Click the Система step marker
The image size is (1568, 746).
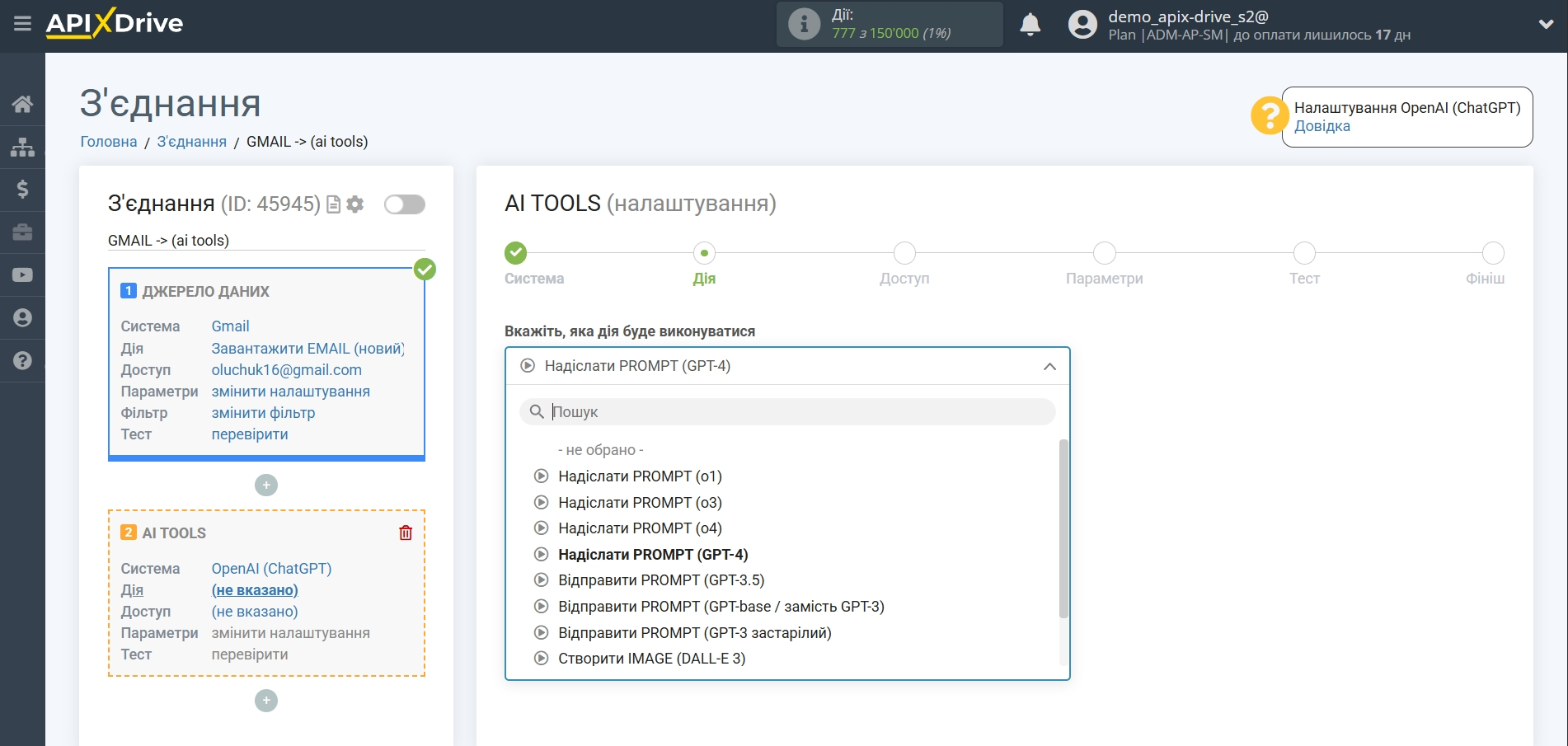click(x=516, y=252)
